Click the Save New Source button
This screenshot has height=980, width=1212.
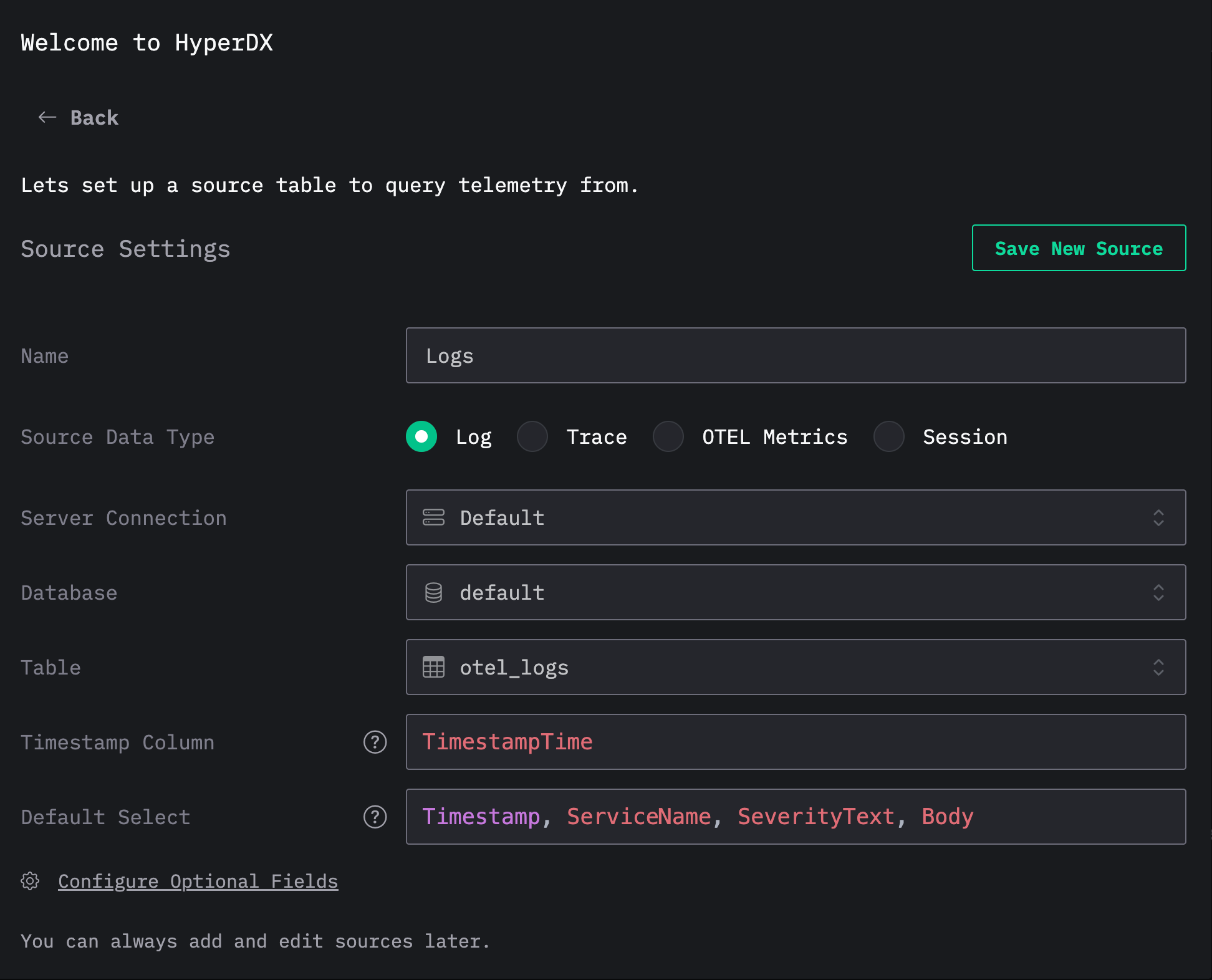[1078, 248]
